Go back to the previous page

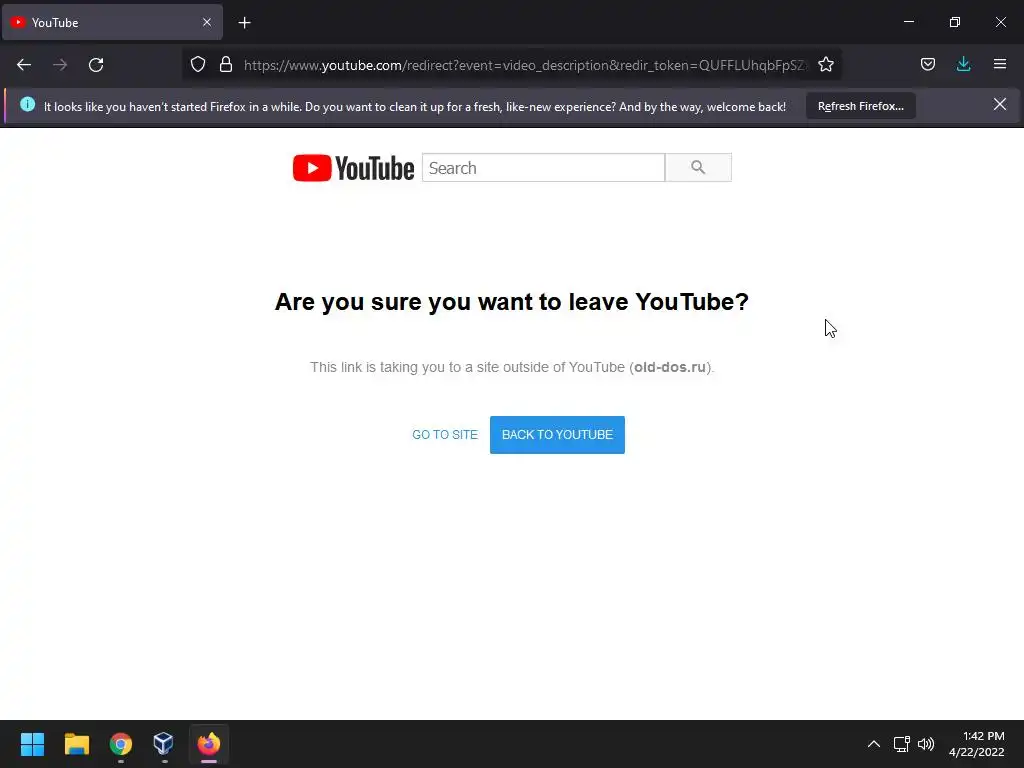point(24,65)
